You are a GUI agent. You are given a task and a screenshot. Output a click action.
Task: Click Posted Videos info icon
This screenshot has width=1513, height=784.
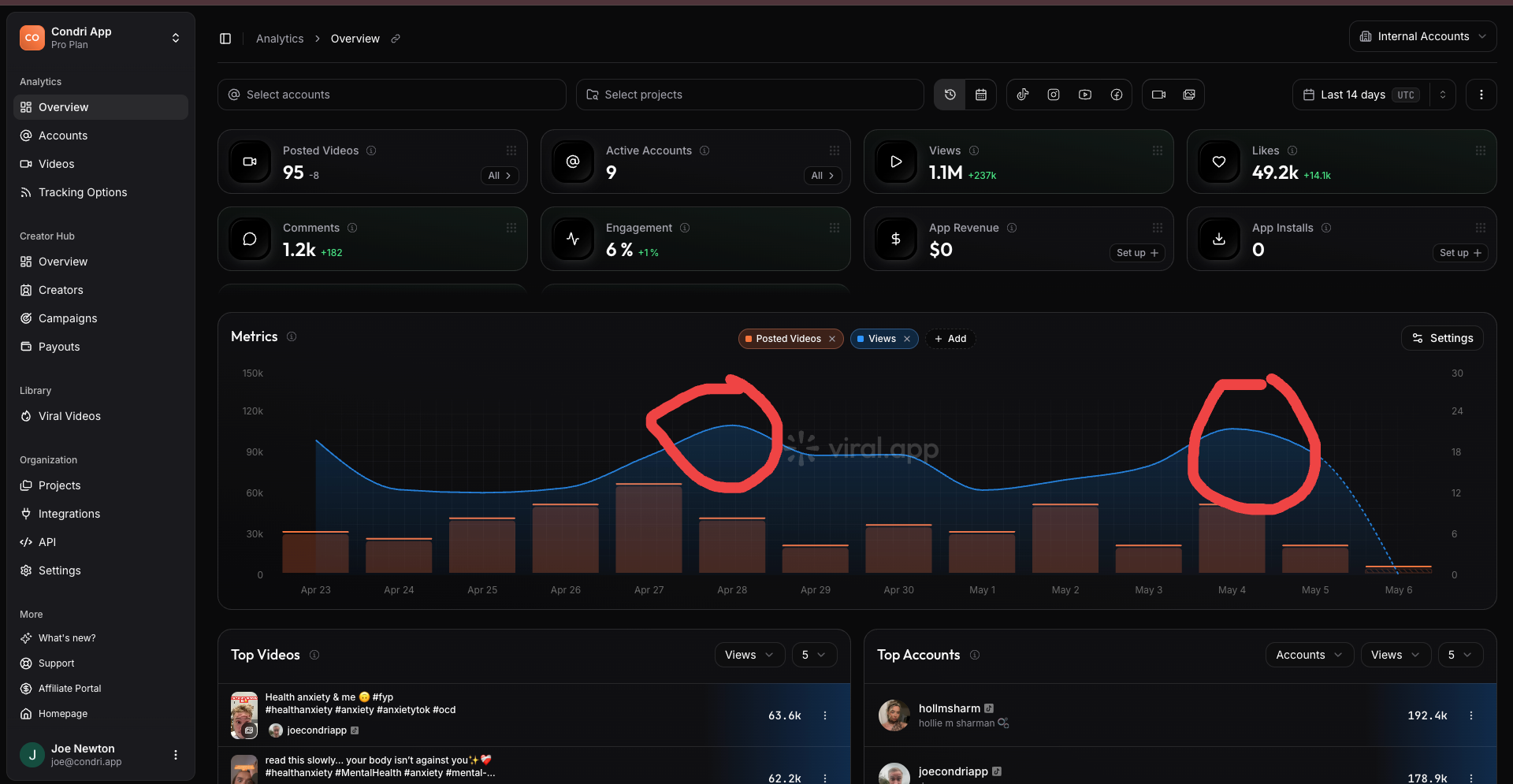371,150
